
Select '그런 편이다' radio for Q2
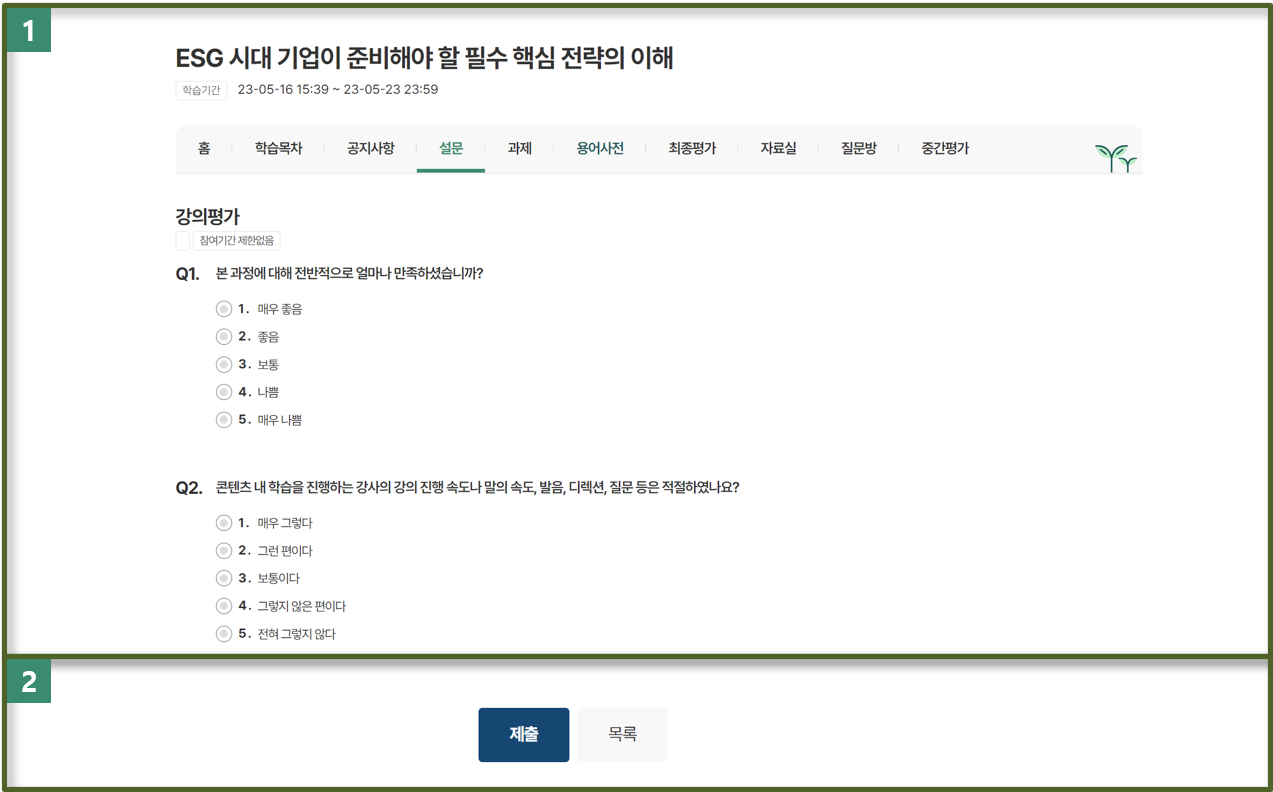[x=224, y=551]
